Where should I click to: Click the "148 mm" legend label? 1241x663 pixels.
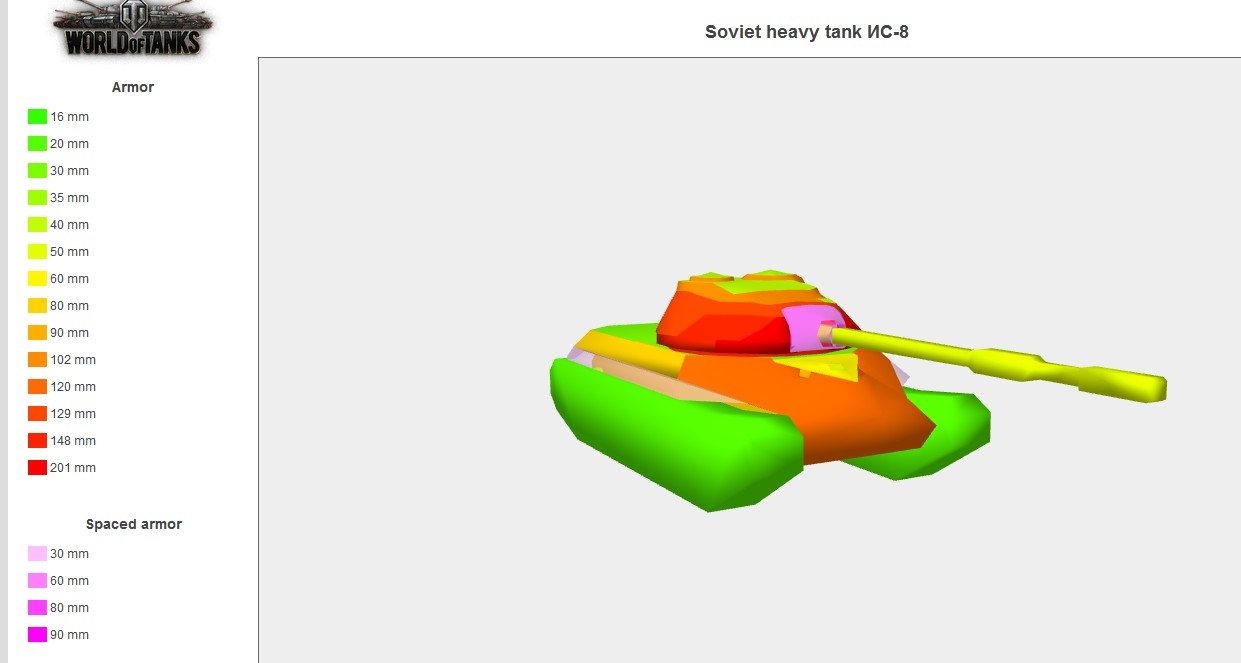click(73, 441)
